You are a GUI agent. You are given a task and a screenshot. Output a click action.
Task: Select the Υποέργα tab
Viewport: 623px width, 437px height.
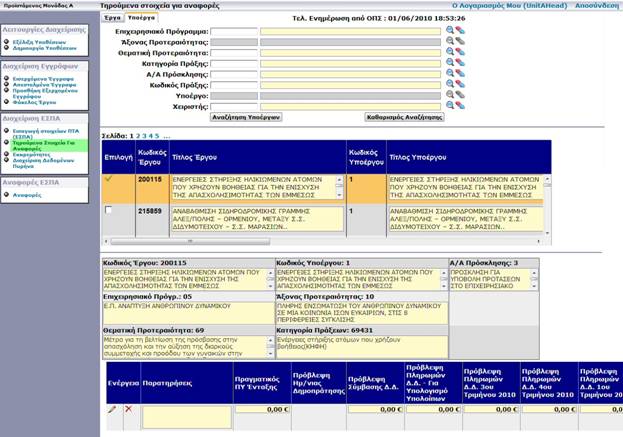[142, 18]
